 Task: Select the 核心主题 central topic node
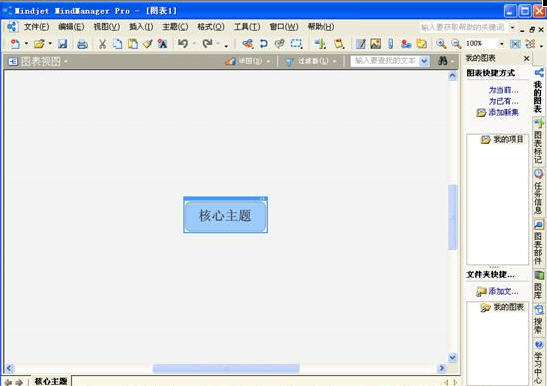pyautogui.click(x=225, y=216)
